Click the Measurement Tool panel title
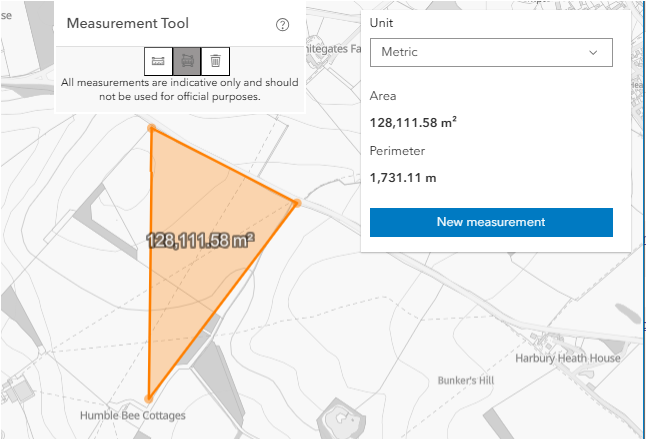The height and width of the screenshot is (440, 647). pos(127,23)
